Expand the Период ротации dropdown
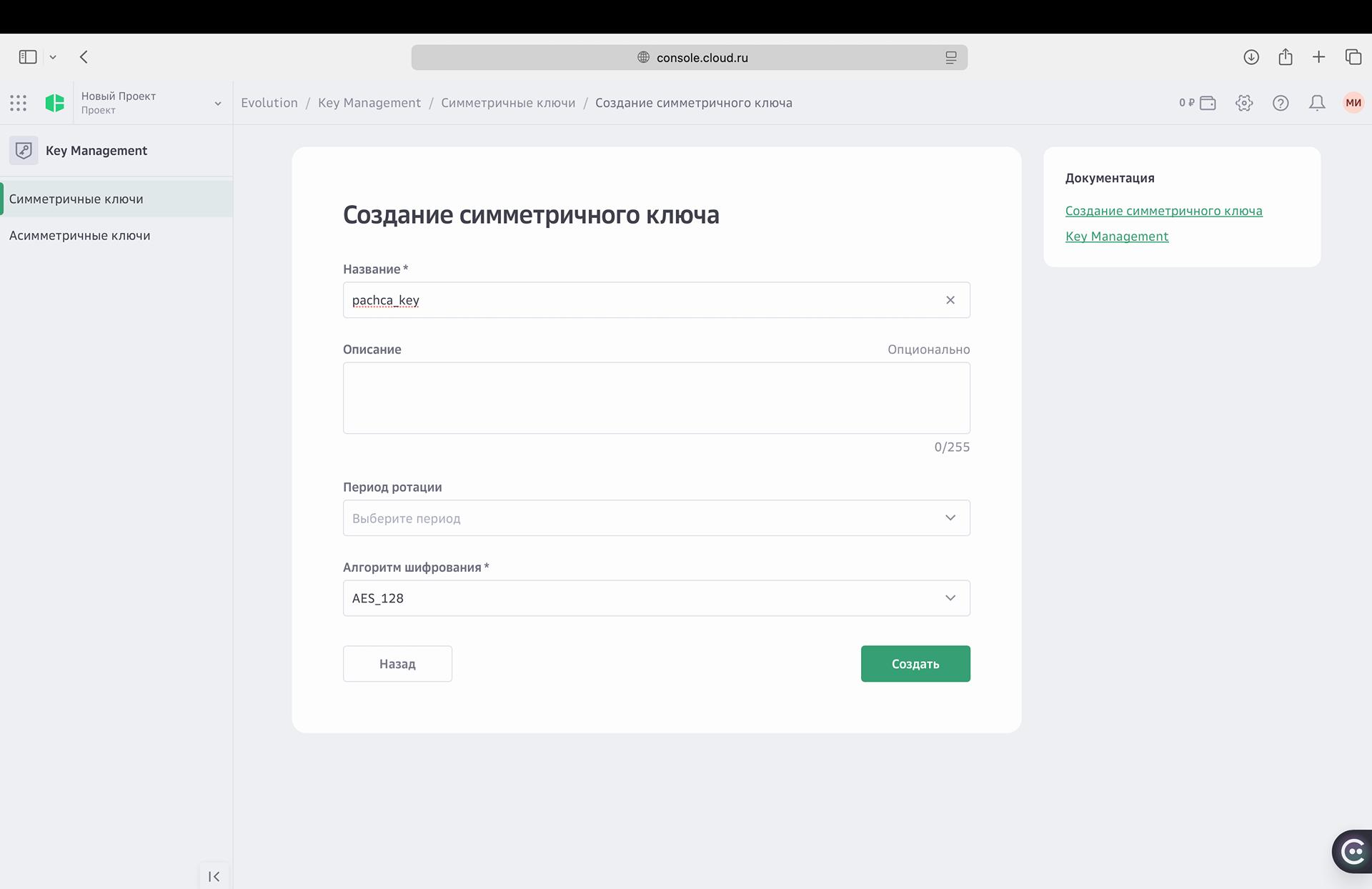This screenshot has height=889, width=1372. pos(656,518)
